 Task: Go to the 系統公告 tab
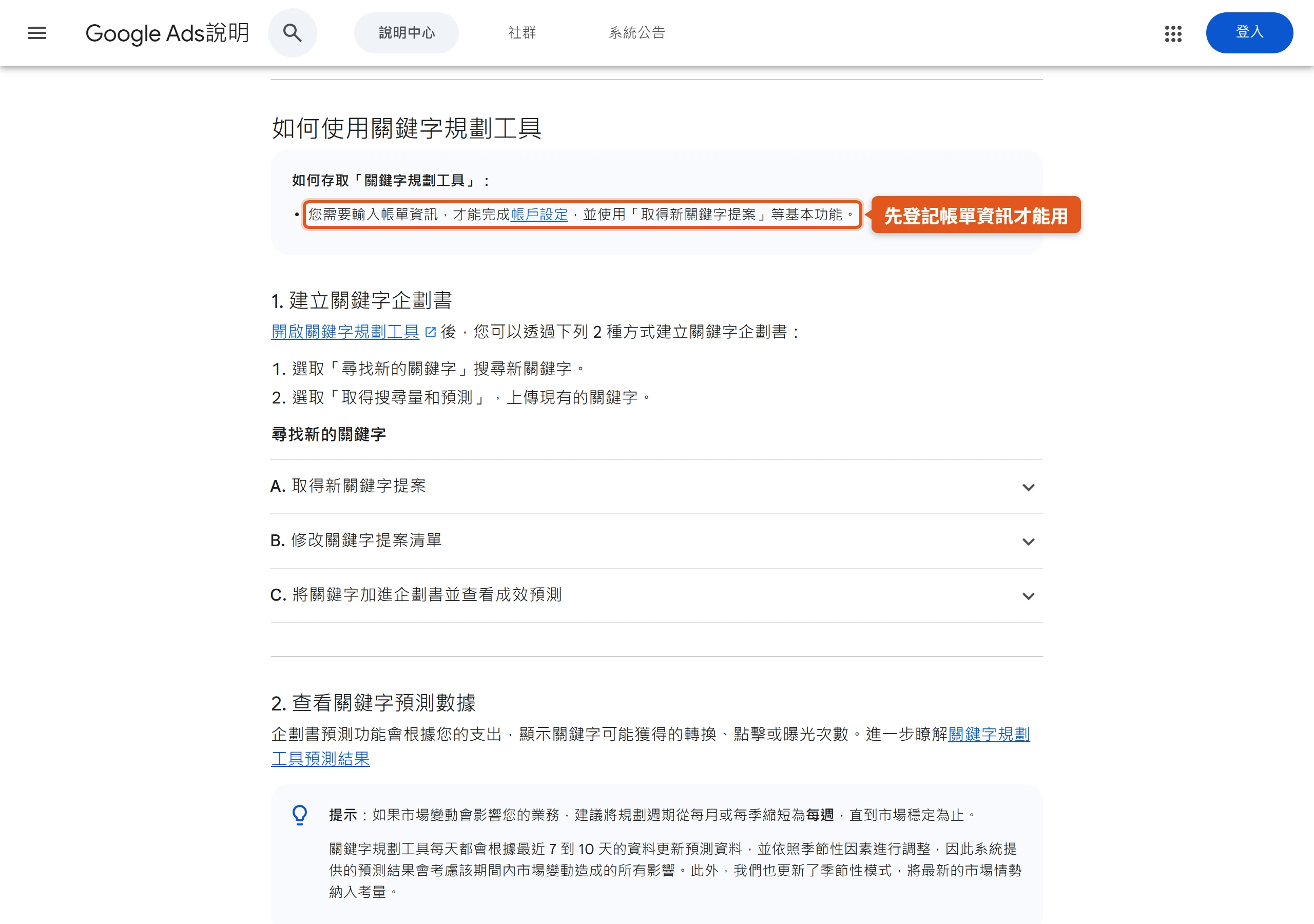[637, 33]
